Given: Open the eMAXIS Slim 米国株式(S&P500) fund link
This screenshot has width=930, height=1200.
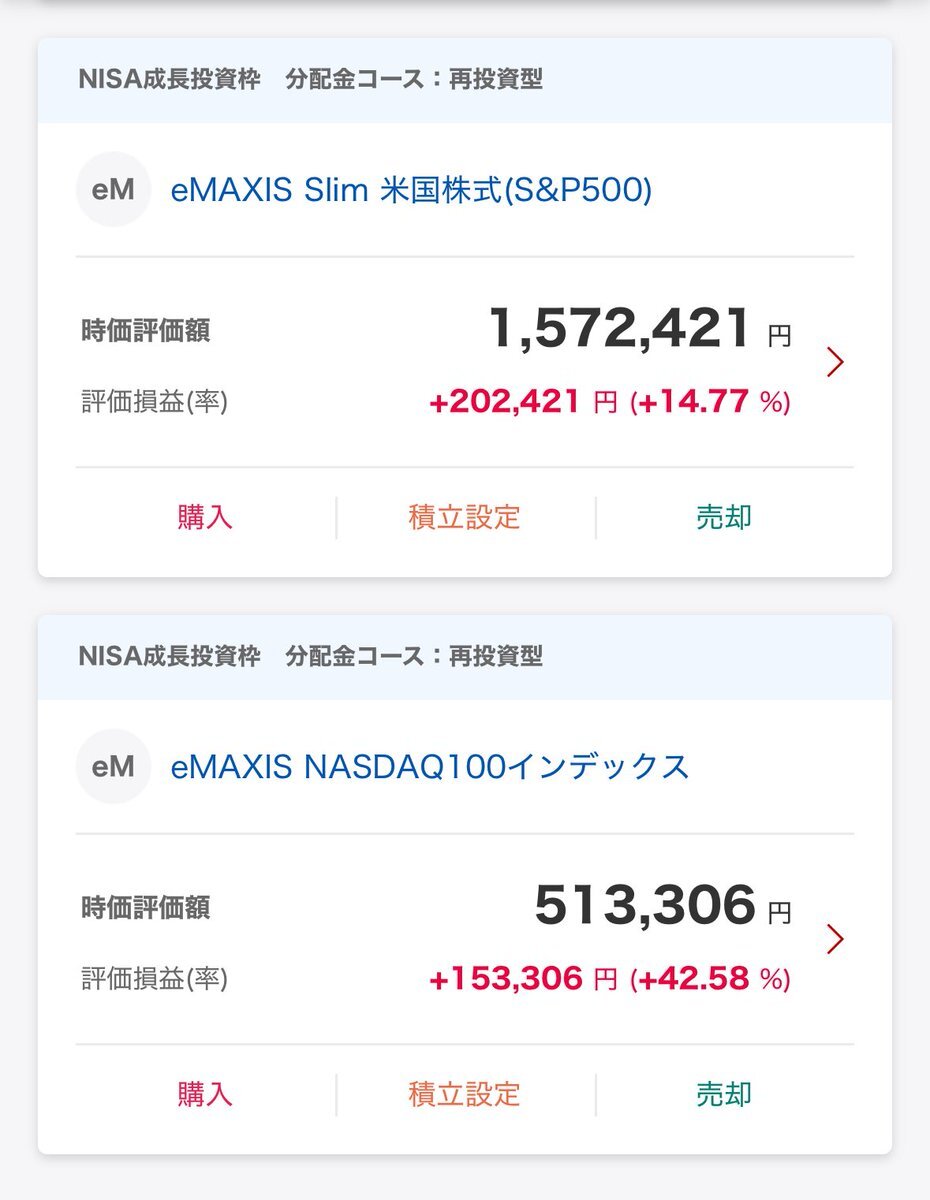Looking at the screenshot, I should pos(411,190).
